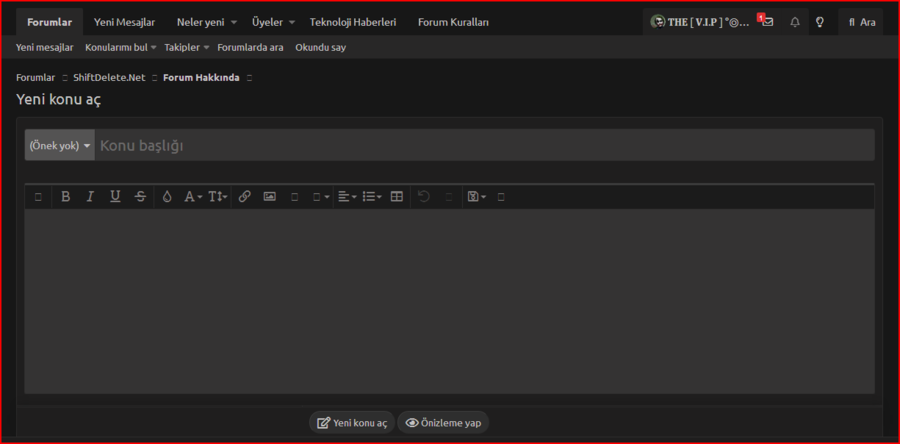Toggle the lightbulb theme switch
Viewport: 900px width, 444px height.
tap(820, 22)
